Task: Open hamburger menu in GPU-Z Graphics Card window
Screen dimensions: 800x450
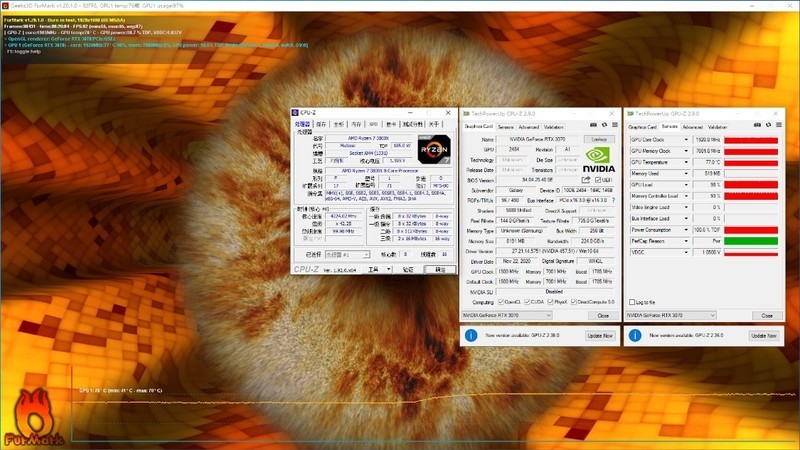Action: (615, 125)
